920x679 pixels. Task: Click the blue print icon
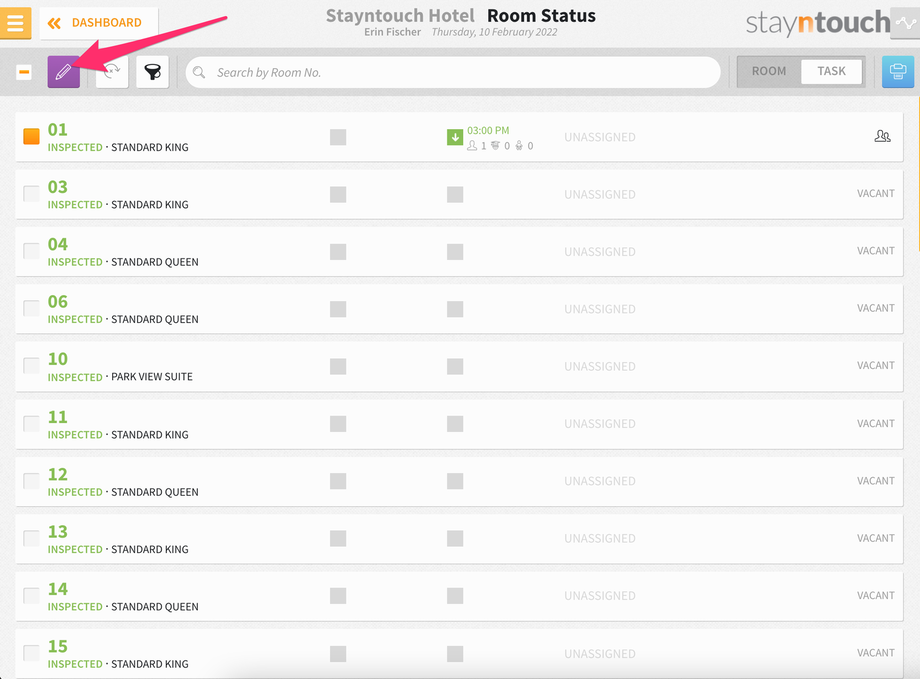898,72
